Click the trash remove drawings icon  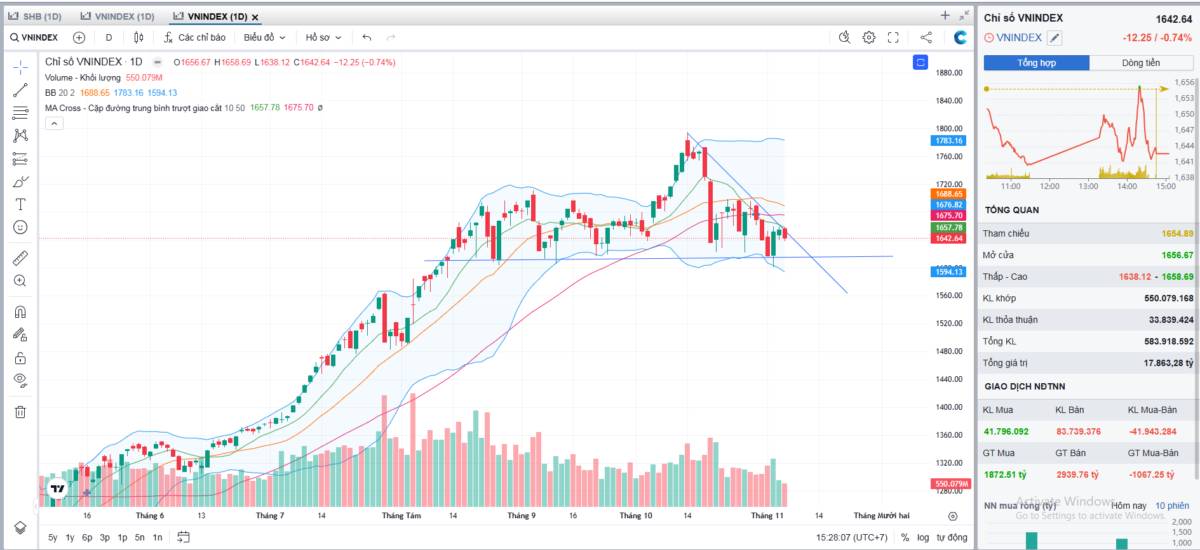tap(20, 411)
